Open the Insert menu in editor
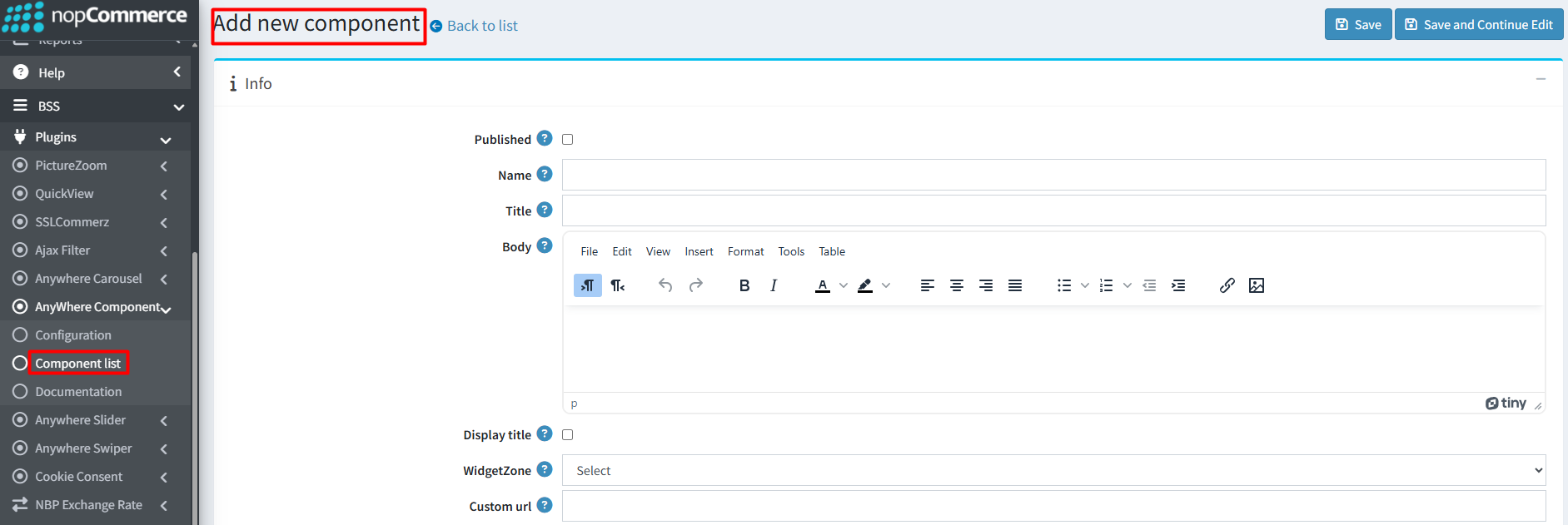This screenshot has width=1568, height=525. [699, 251]
